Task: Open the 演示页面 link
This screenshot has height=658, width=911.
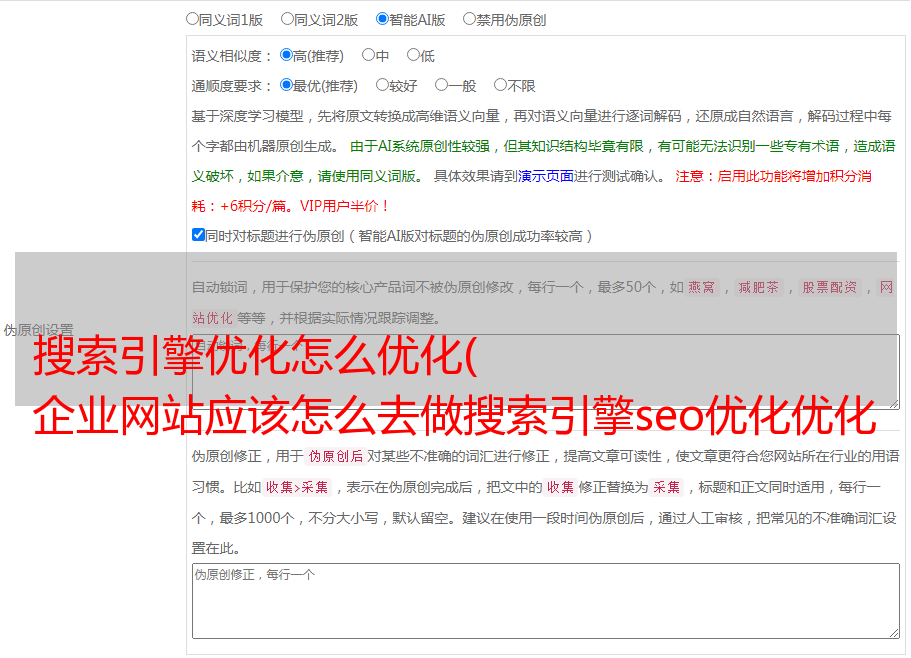Action: coord(545,176)
